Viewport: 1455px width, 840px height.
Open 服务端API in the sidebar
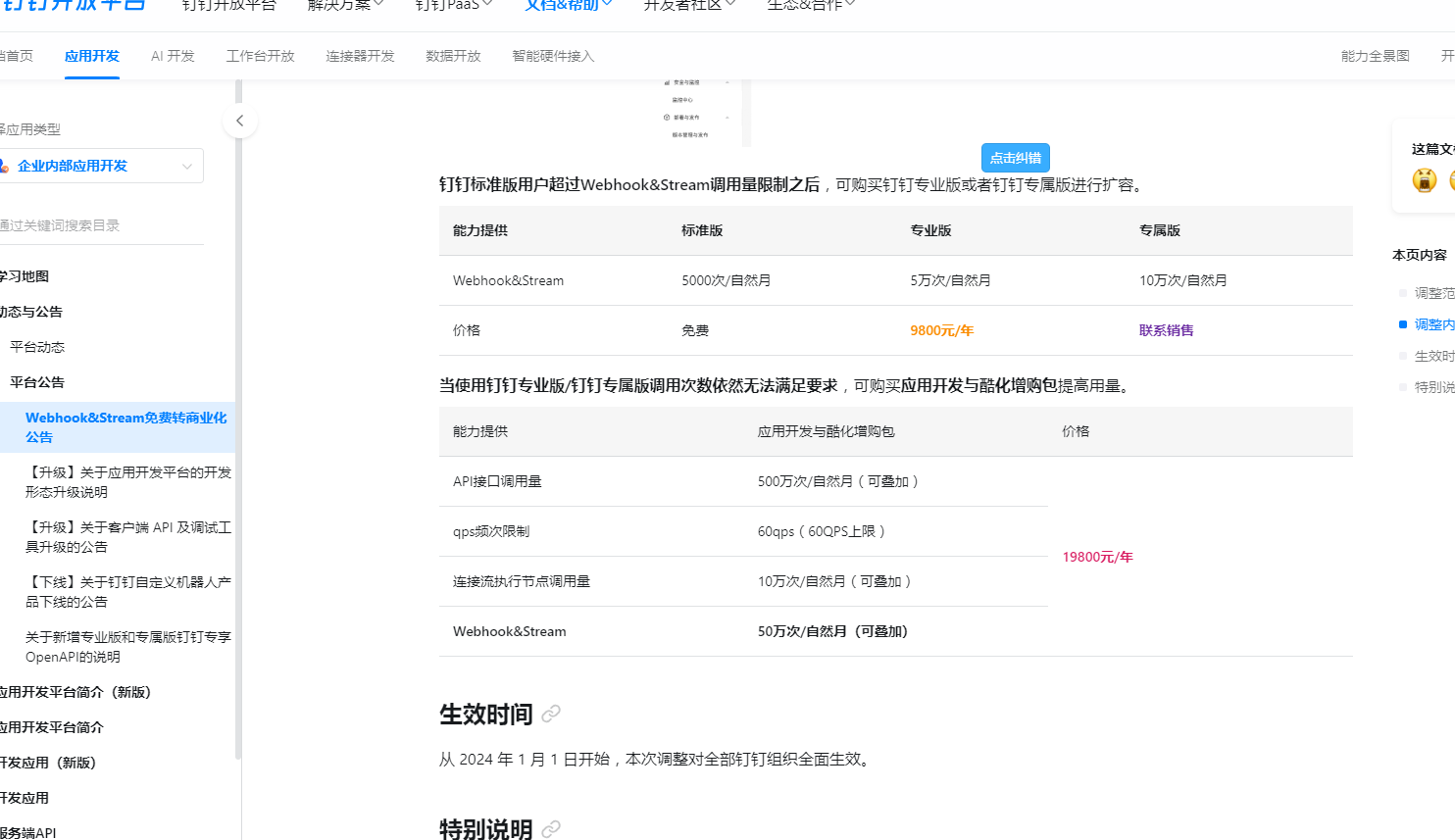pyautogui.click(x=28, y=833)
